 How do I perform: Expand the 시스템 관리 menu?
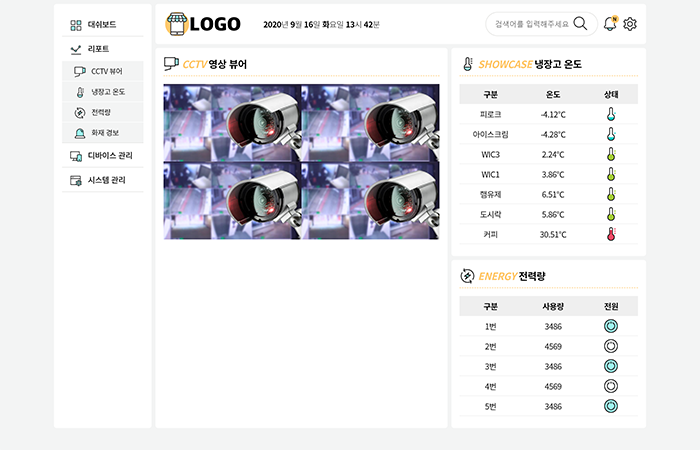pyautogui.click(x=103, y=180)
